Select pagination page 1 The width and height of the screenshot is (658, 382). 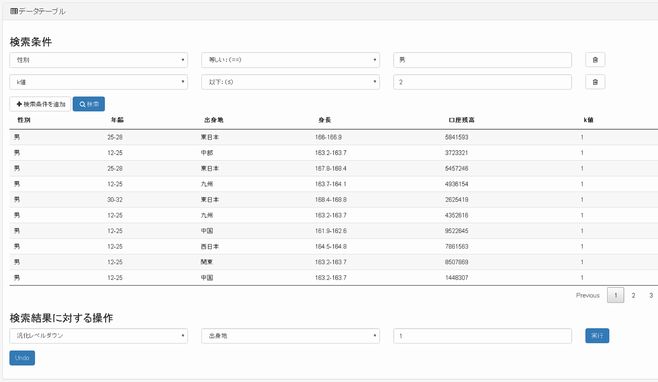click(616, 296)
